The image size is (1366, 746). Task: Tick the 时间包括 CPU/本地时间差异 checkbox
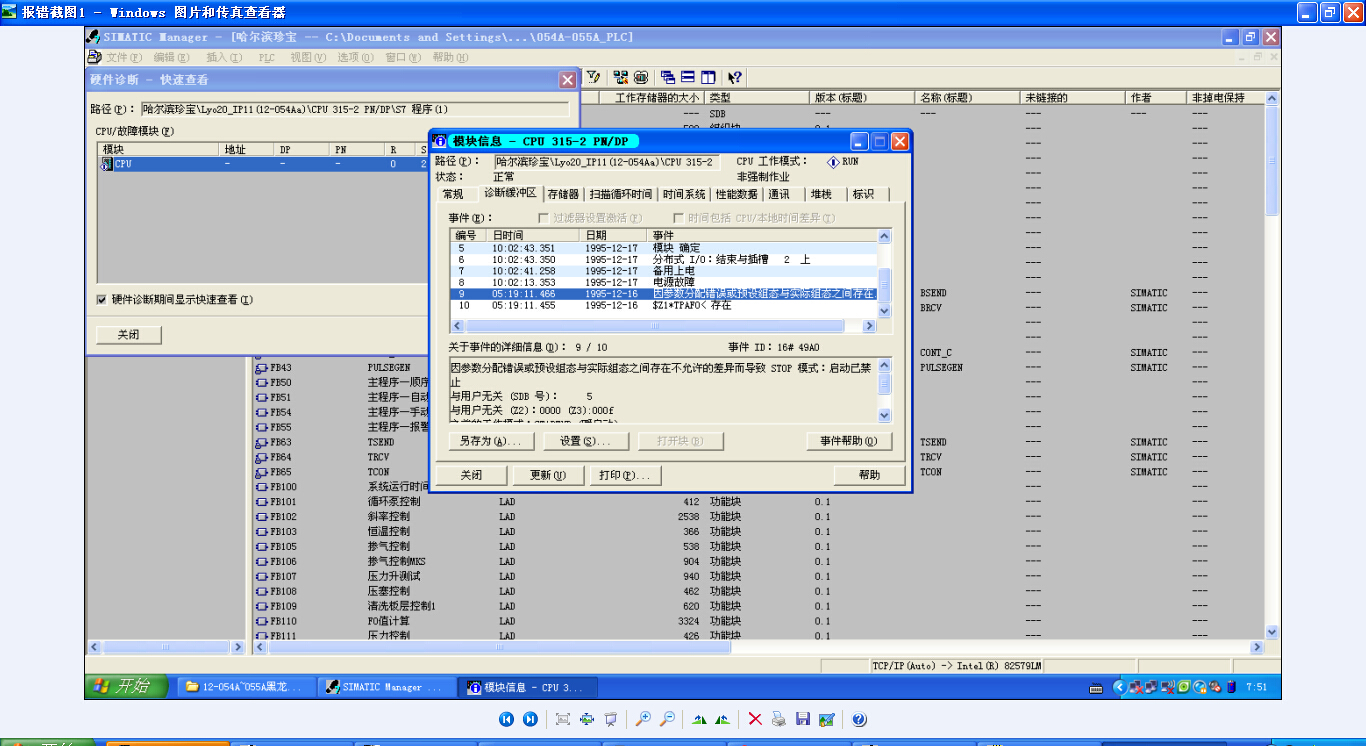(678, 218)
